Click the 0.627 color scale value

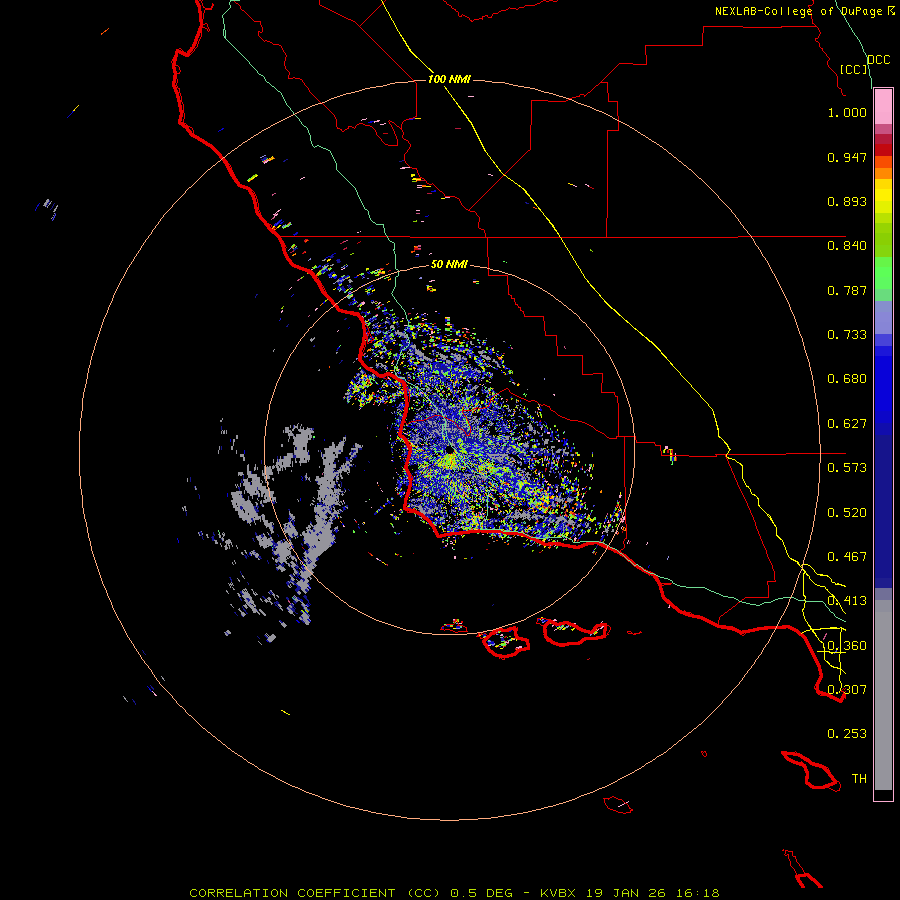pos(847,424)
